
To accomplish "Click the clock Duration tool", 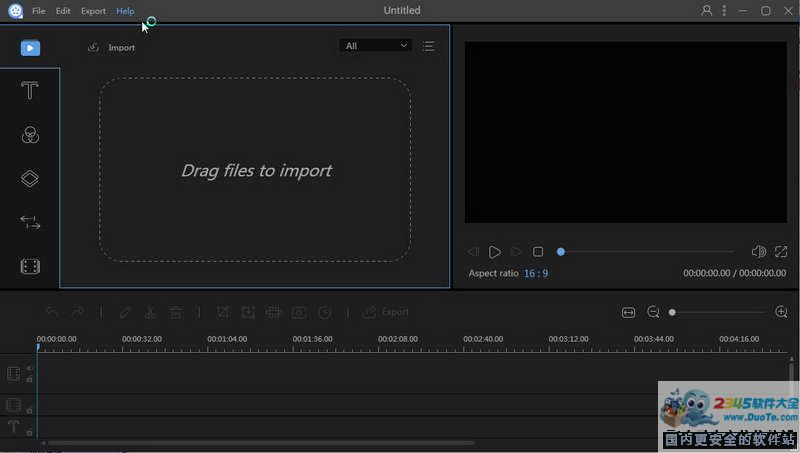I will point(325,312).
